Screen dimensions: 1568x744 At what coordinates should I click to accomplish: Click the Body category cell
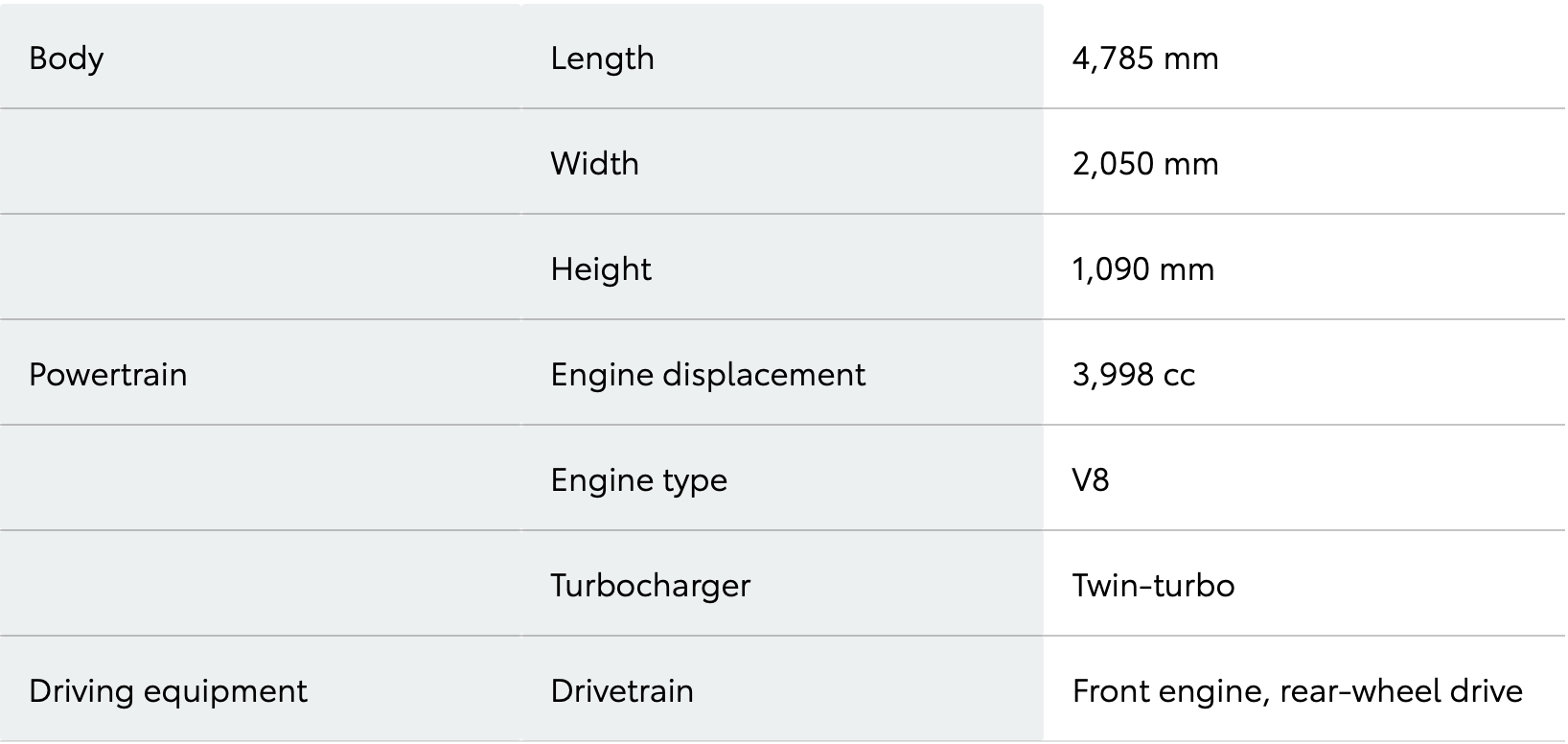coord(66,58)
